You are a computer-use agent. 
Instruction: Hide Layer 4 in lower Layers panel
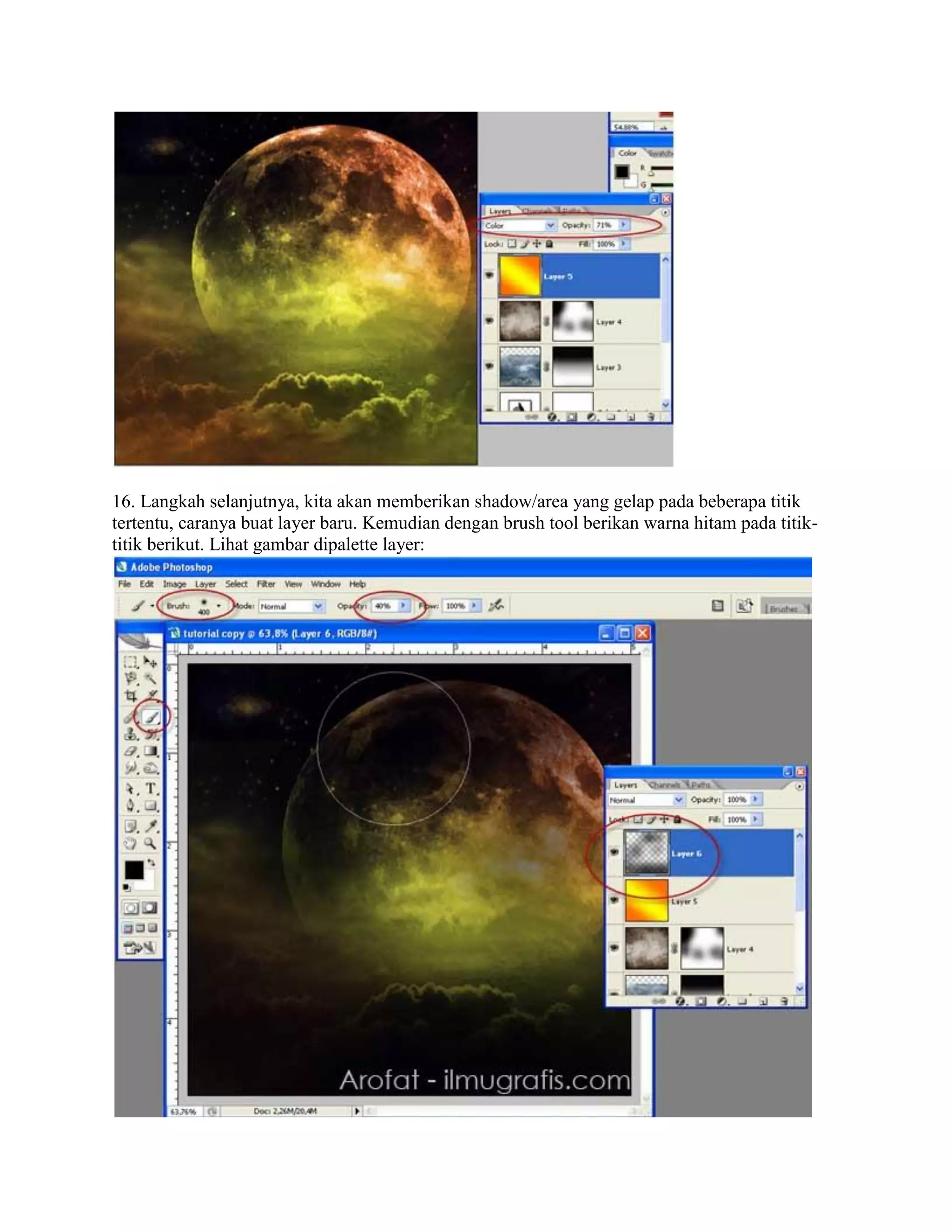pyautogui.click(x=615, y=947)
